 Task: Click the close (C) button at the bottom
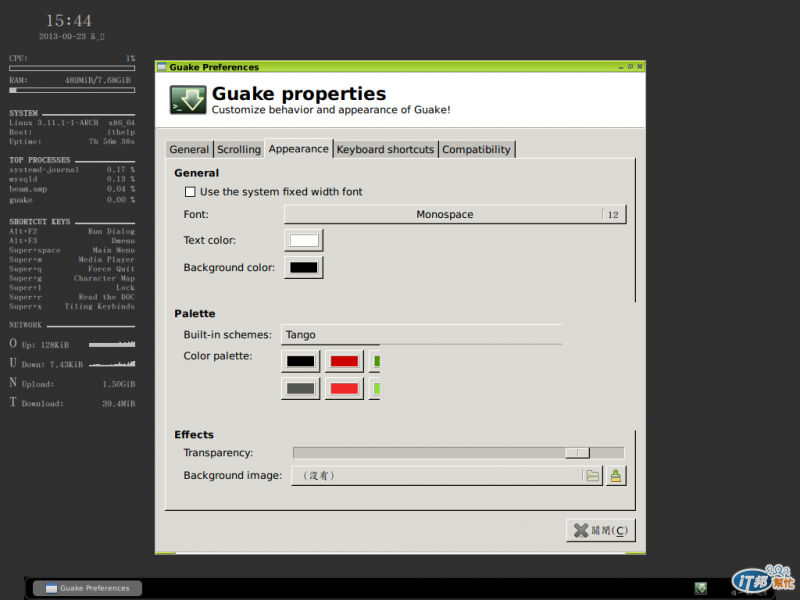[x=601, y=531]
